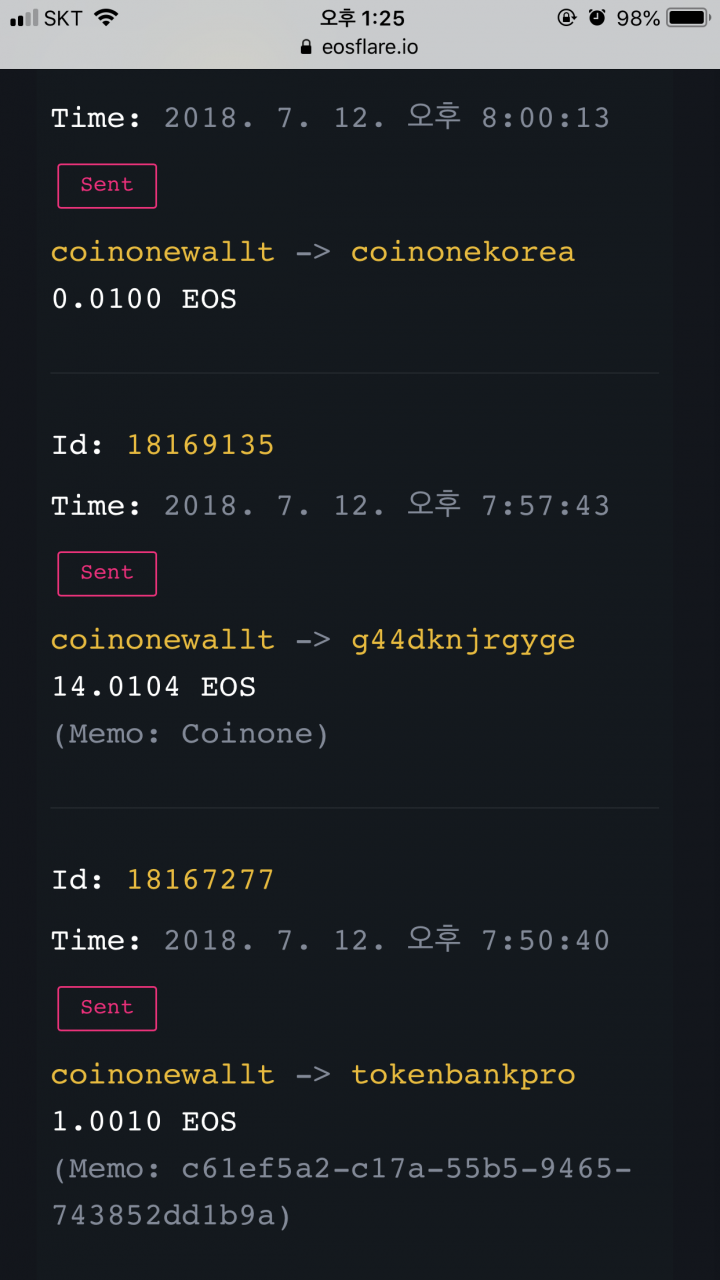The width and height of the screenshot is (720, 1280).
Task: Open recipient account tokenbankpro
Action: click(x=463, y=1075)
